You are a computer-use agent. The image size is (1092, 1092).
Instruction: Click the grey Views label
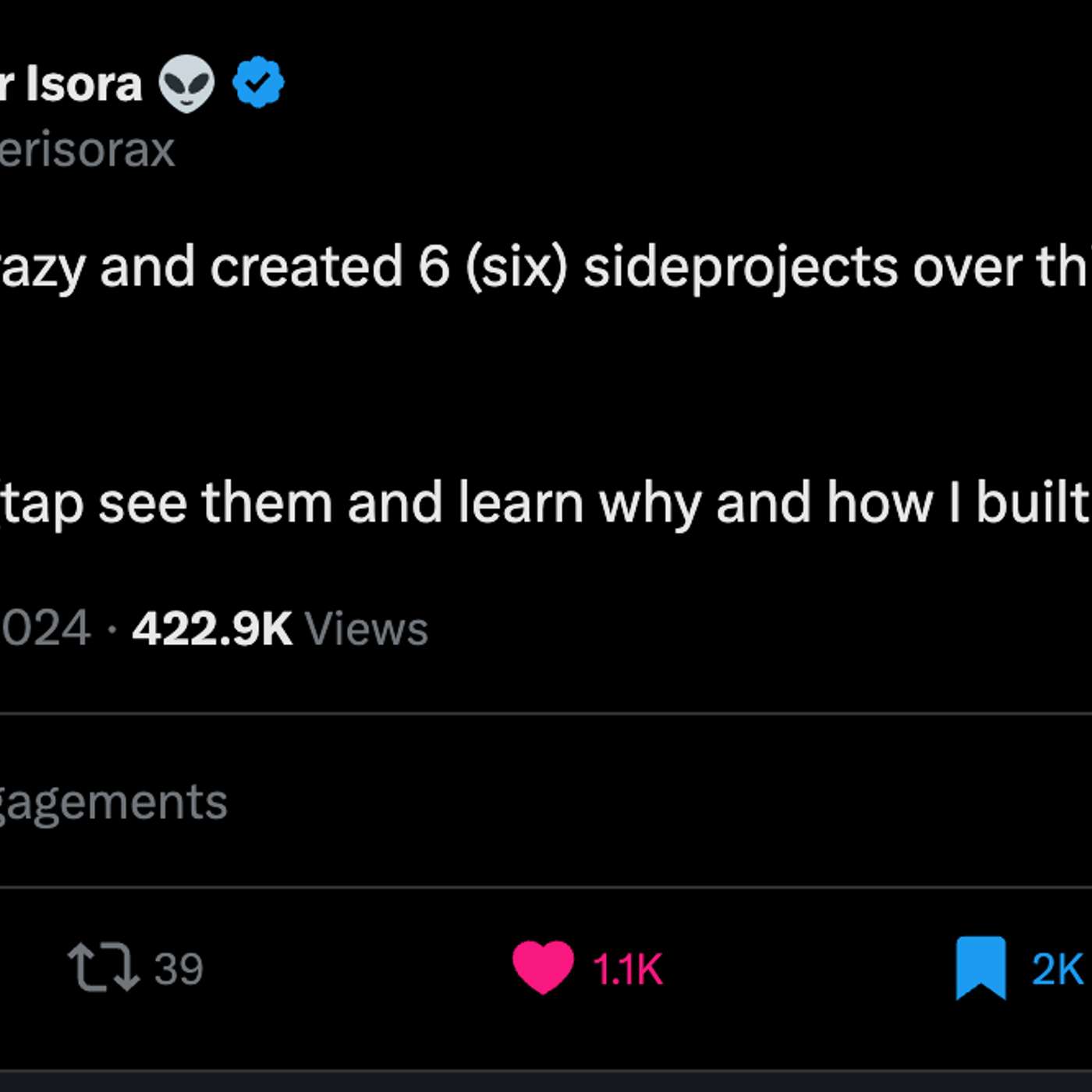[367, 629]
